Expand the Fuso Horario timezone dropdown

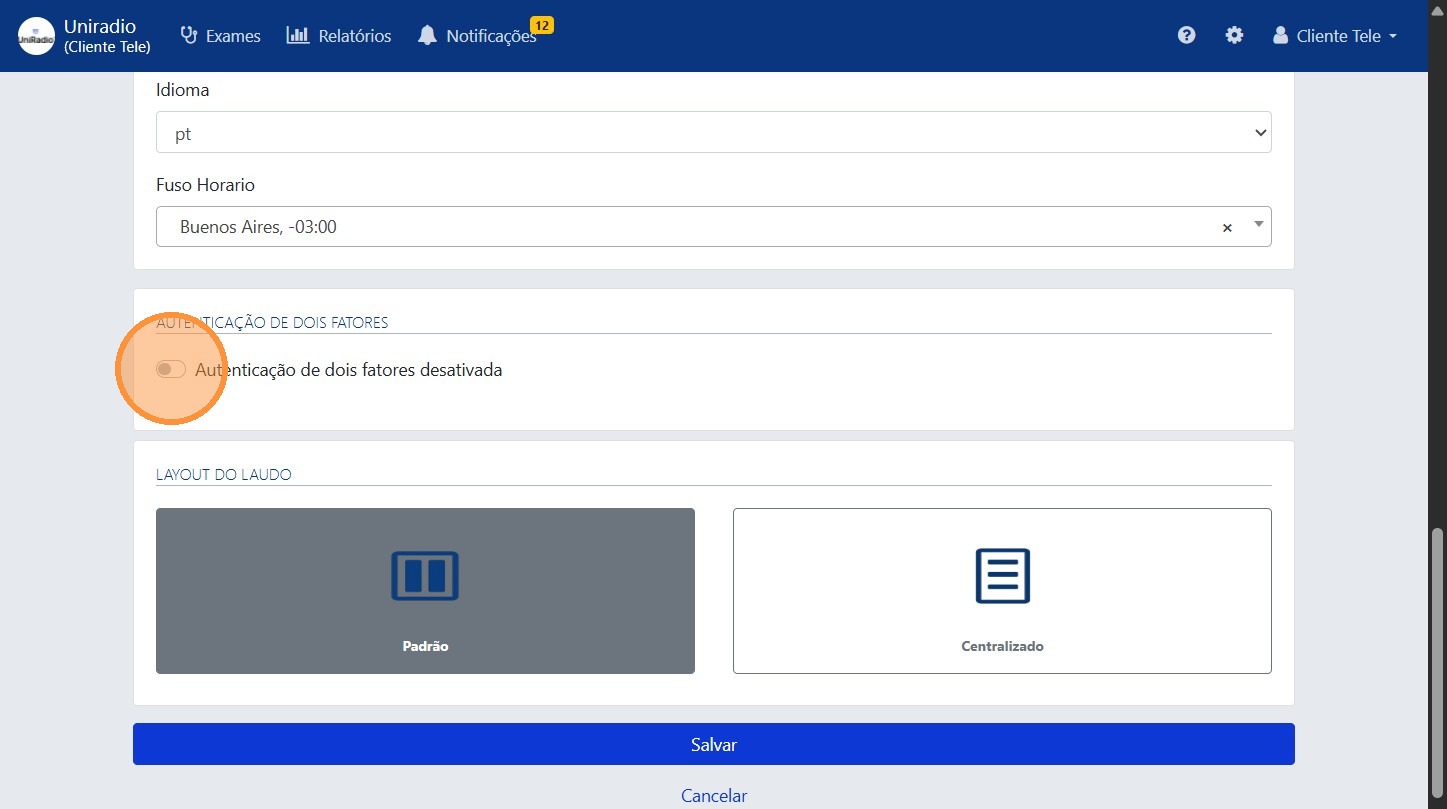click(1258, 227)
